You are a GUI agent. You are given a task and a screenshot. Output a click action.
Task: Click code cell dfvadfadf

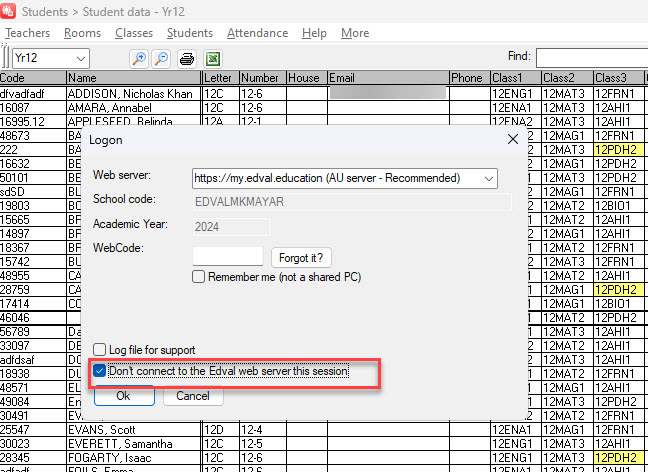[33, 94]
